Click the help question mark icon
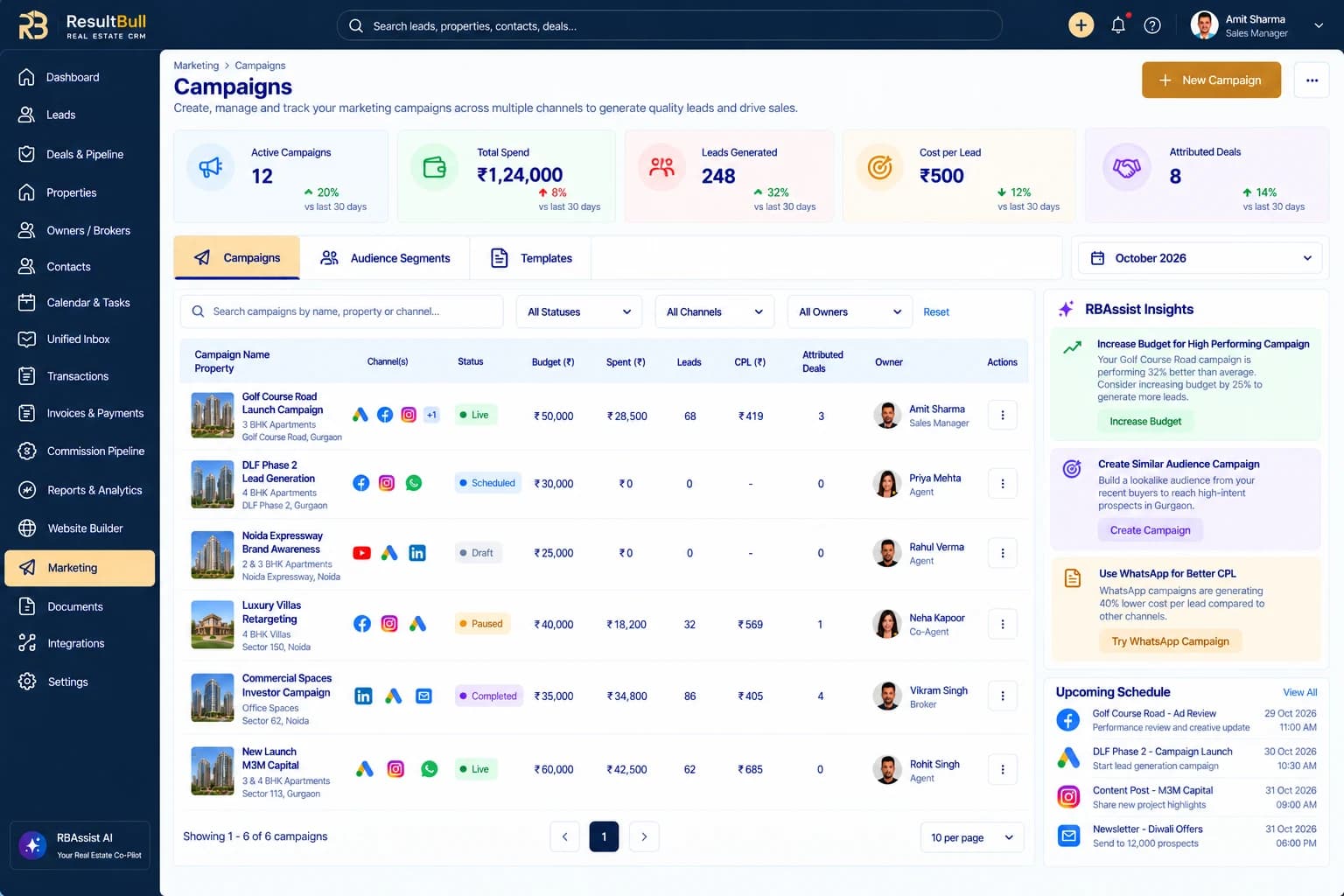Viewport: 1344px width, 896px height. [x=1152, y=25]
